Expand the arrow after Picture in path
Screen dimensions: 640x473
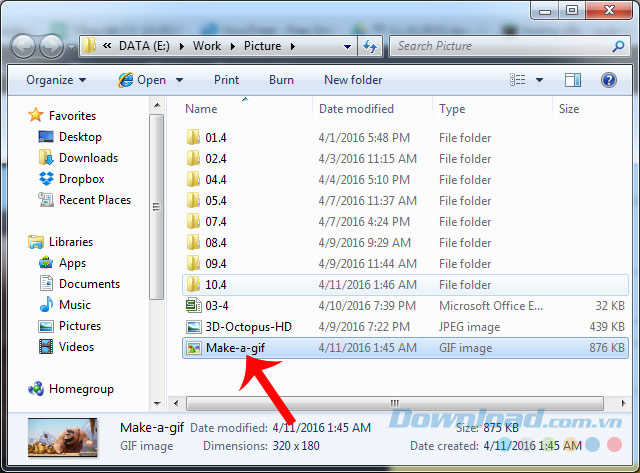(x=292, y=47)
